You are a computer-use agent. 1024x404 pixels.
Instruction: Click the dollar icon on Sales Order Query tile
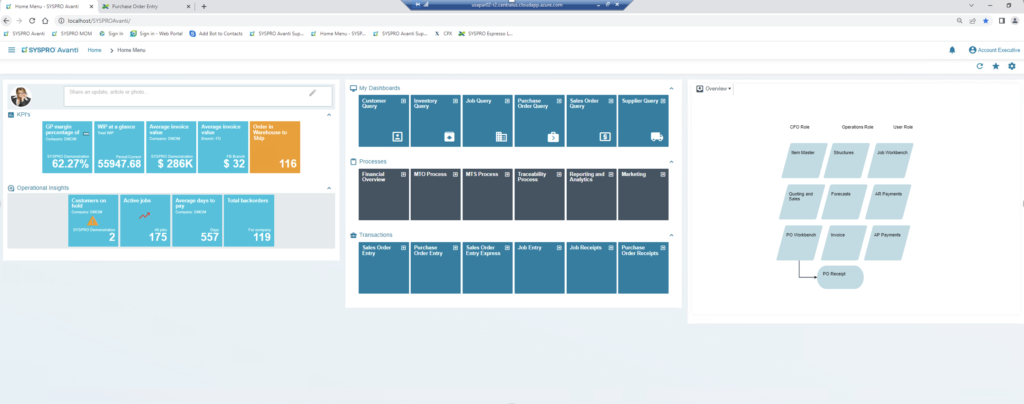(604, 136)
